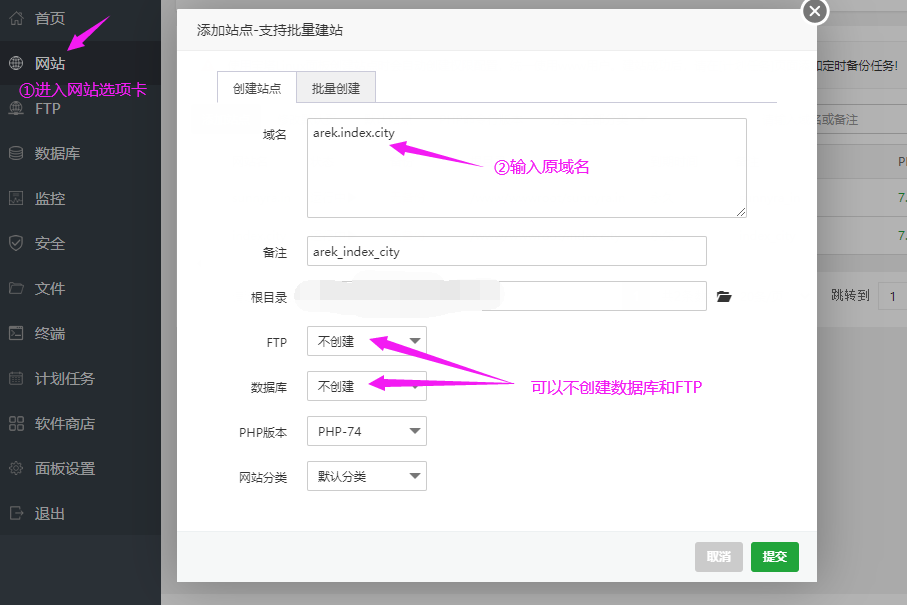Open the 网站分类 默认分类 dropdown

click(367, 476)
